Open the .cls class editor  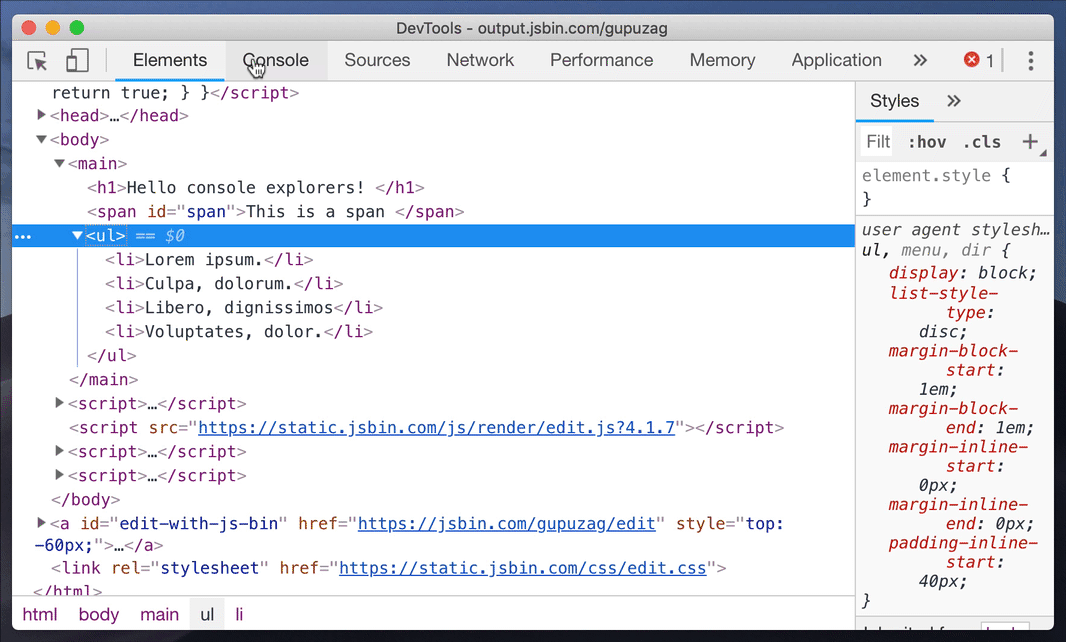982,142
